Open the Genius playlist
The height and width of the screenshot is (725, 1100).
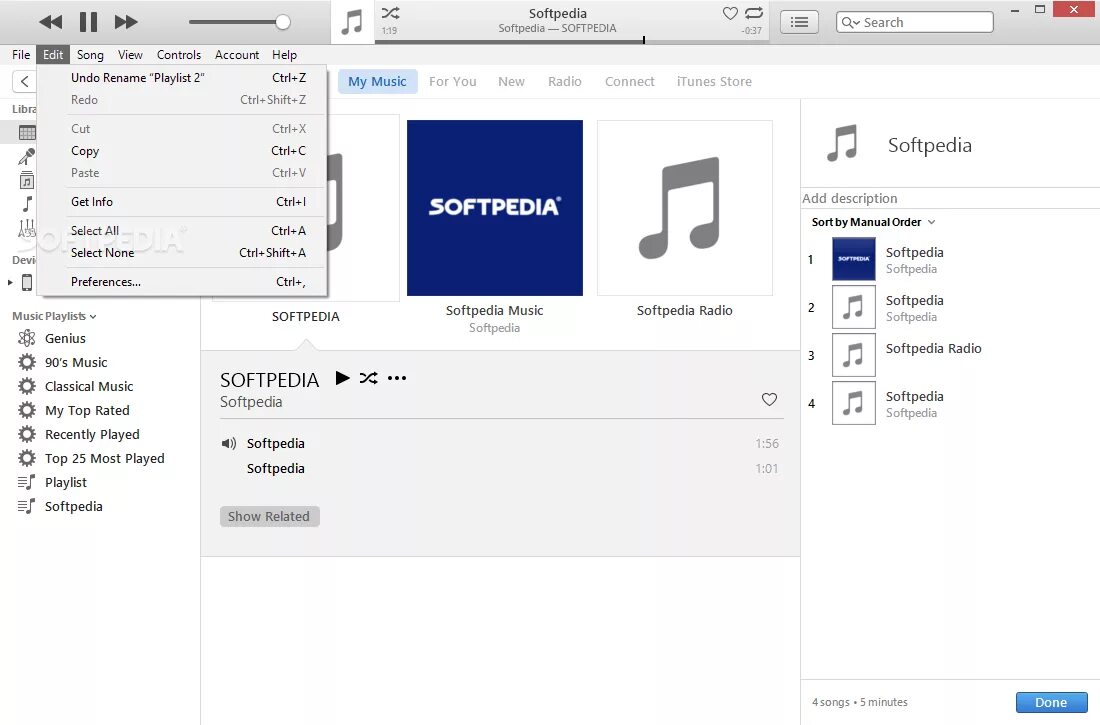point(65,338)
